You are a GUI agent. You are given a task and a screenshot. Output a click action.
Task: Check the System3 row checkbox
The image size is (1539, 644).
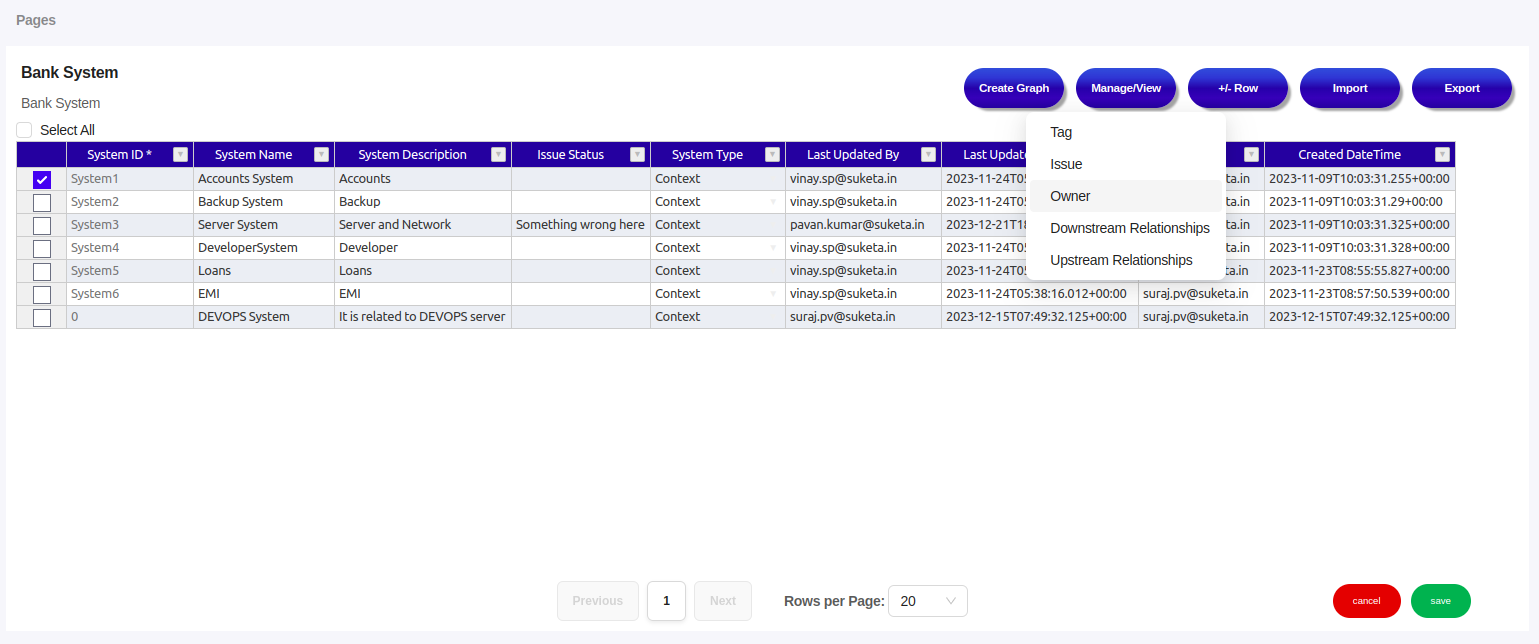tap(42, 226)
